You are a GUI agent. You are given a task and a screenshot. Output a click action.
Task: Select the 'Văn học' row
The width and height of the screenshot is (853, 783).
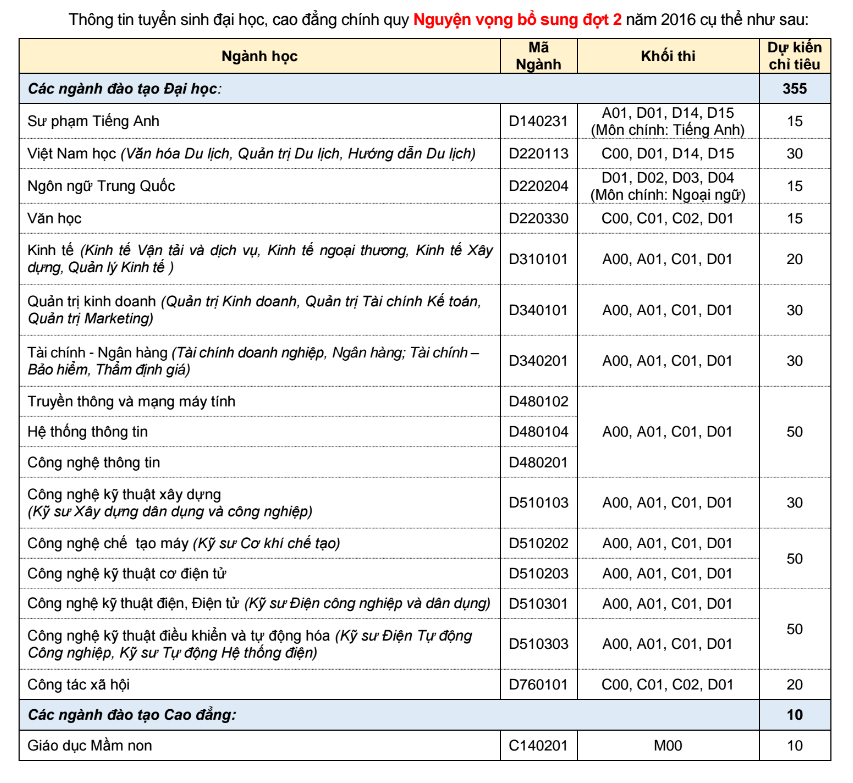425,219
